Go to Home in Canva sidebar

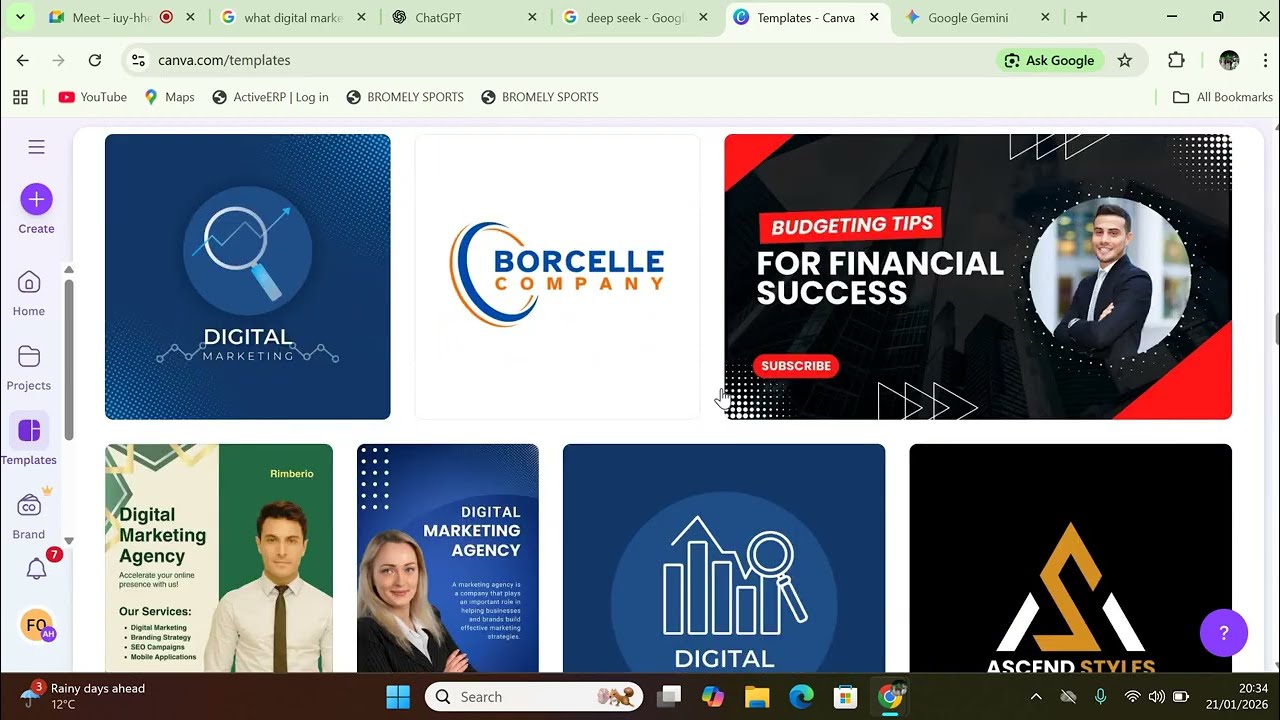[29, 294]
